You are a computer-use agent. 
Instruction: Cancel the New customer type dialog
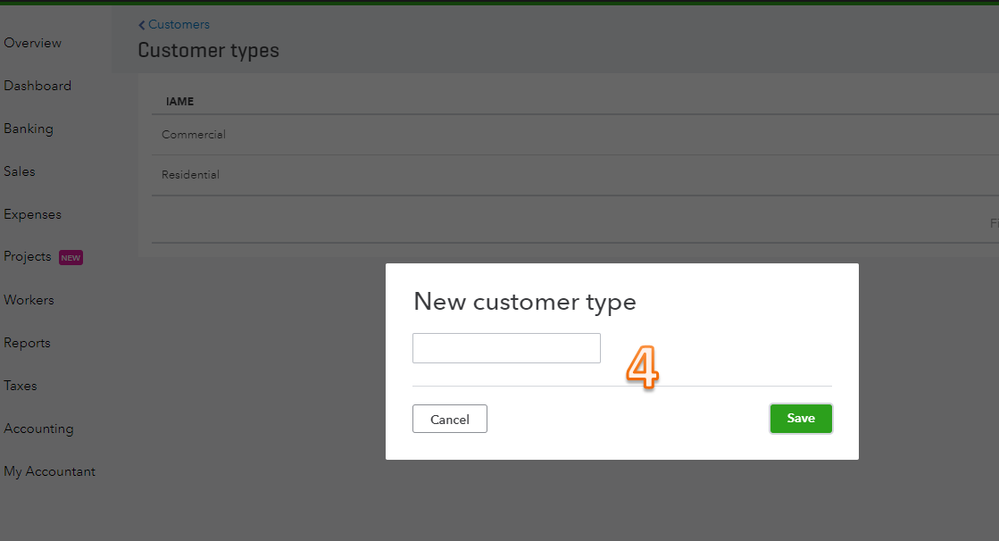tap(449, 419)
